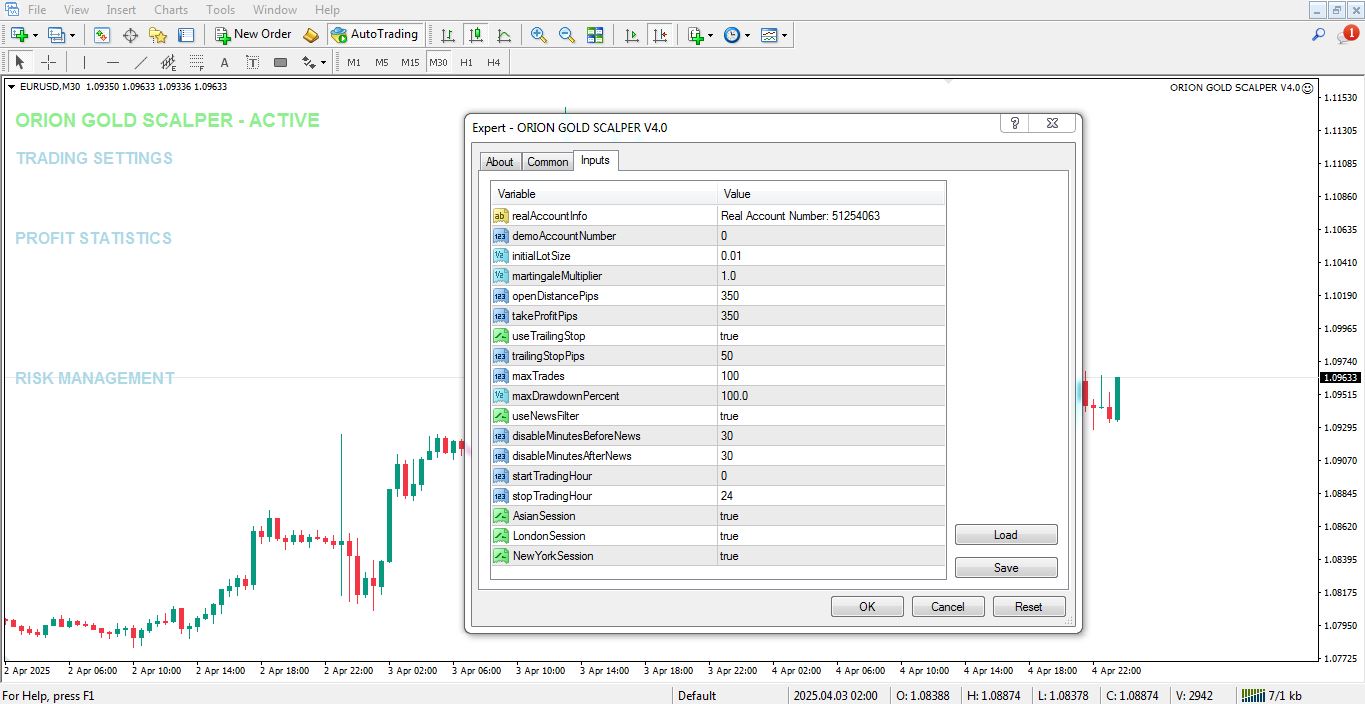This screenshot has width=1365, height=704.
Task: Switch to the About tab
Action: [x=500, y=162]
